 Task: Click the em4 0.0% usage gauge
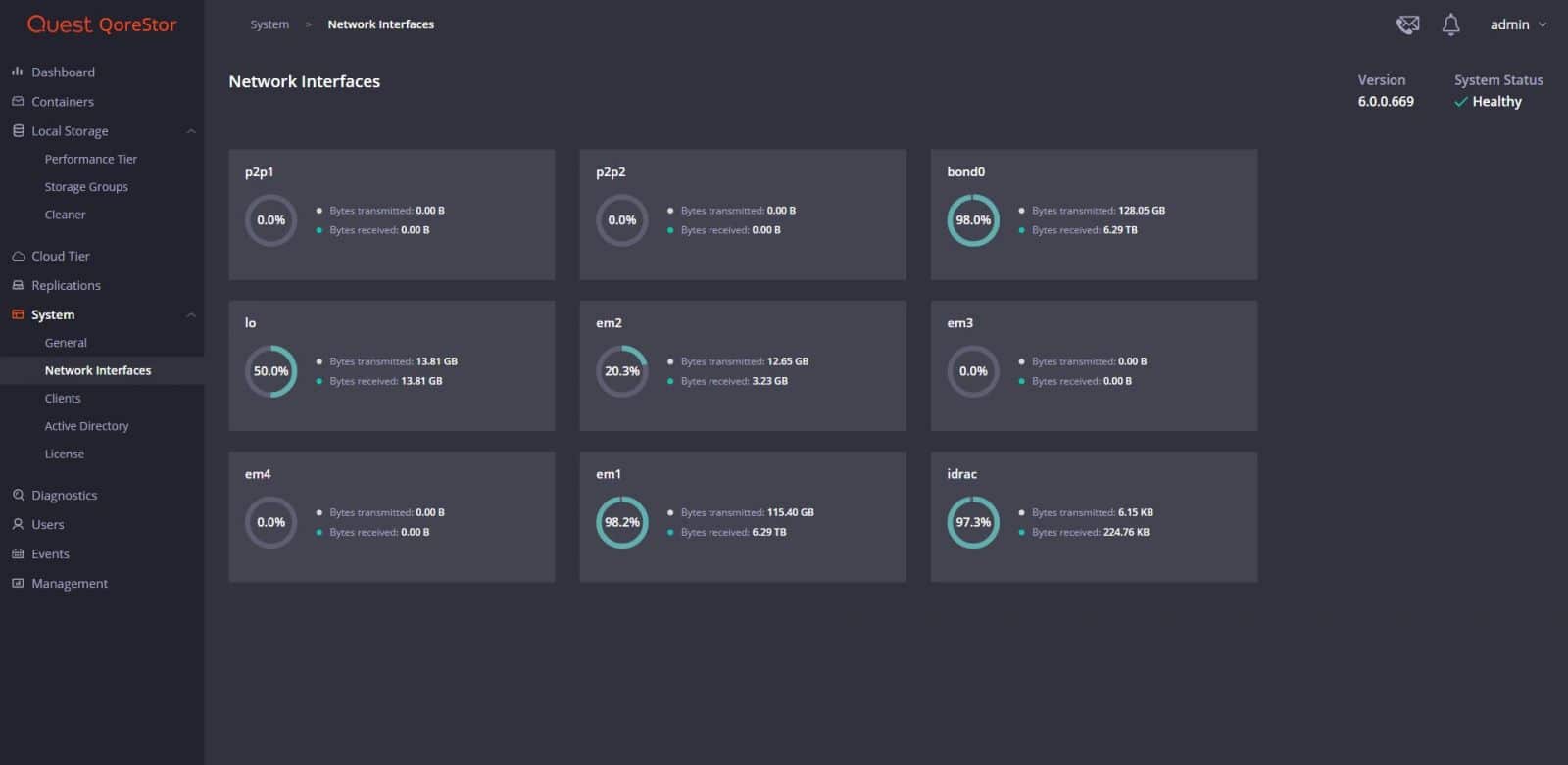pyautogui.click(x=270, y=522)
